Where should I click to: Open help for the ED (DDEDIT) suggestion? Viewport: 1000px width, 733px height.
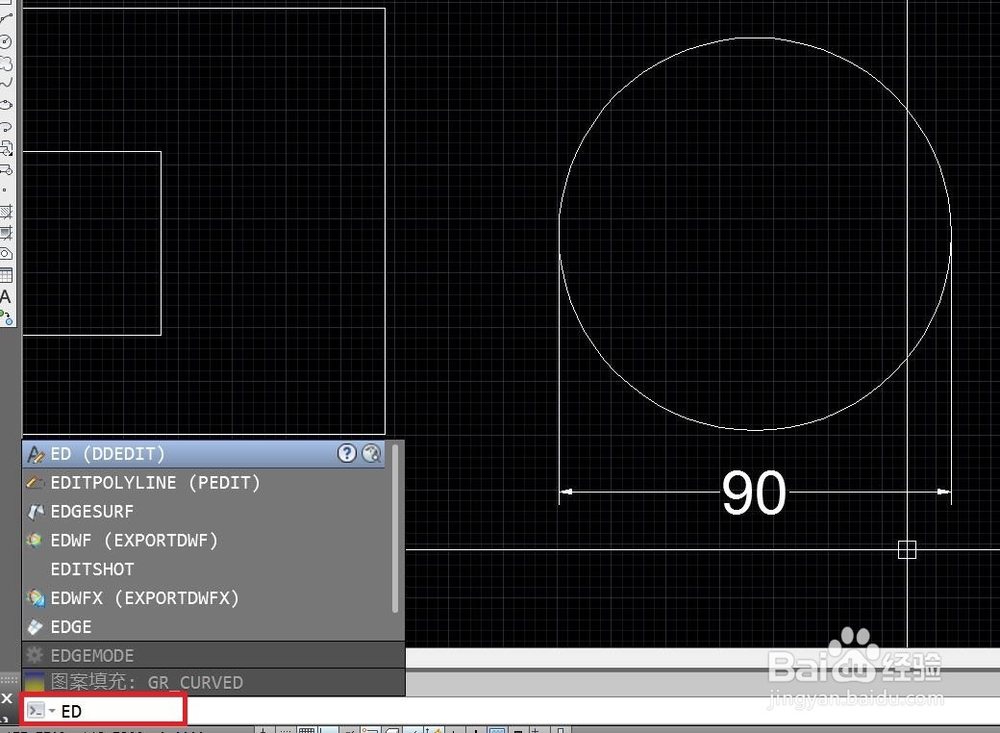pos(347,454)
